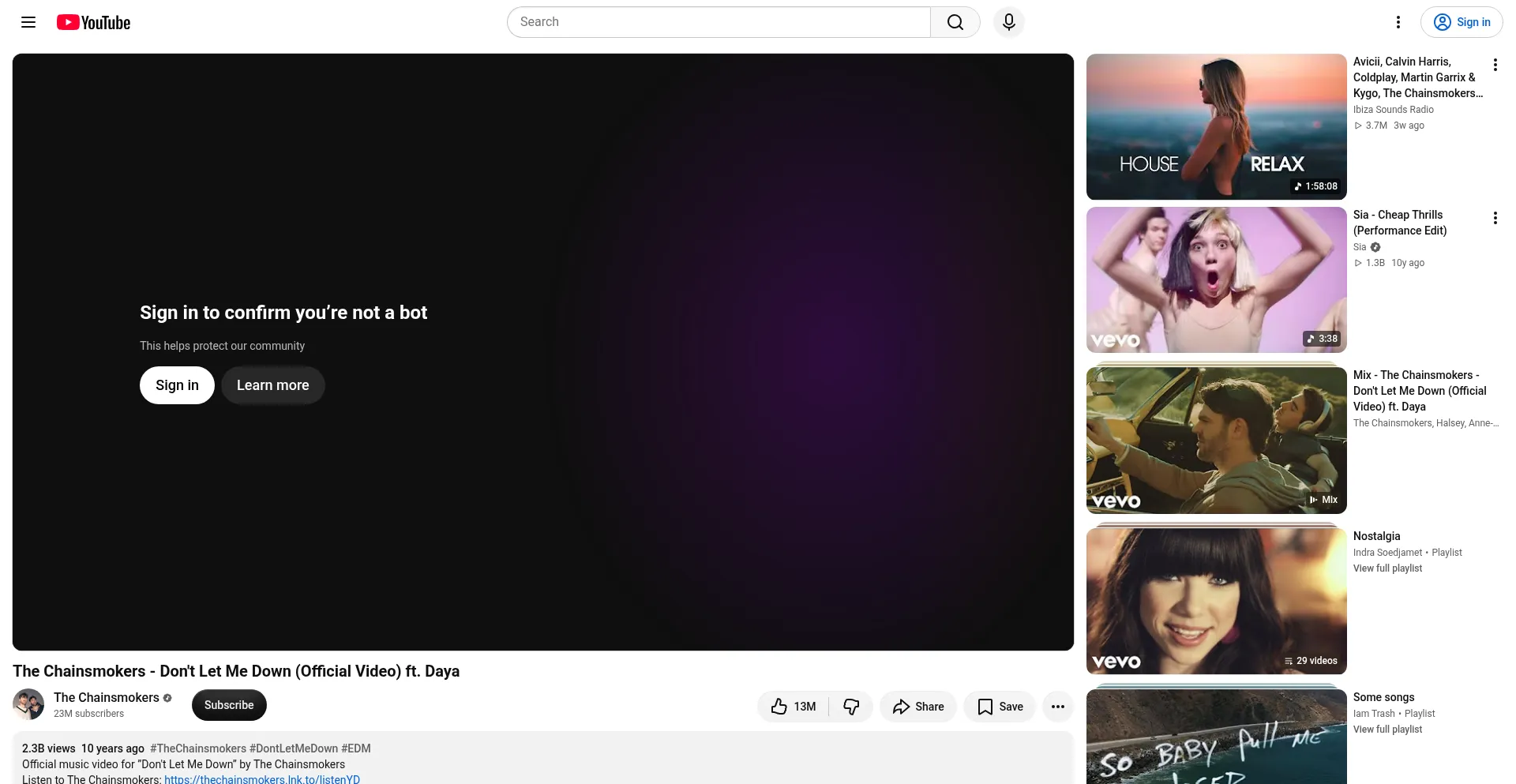Click 'Indra Soedjamet' playlist owner text
This screenshot has height=784, width=1516.
point(1388,553)
